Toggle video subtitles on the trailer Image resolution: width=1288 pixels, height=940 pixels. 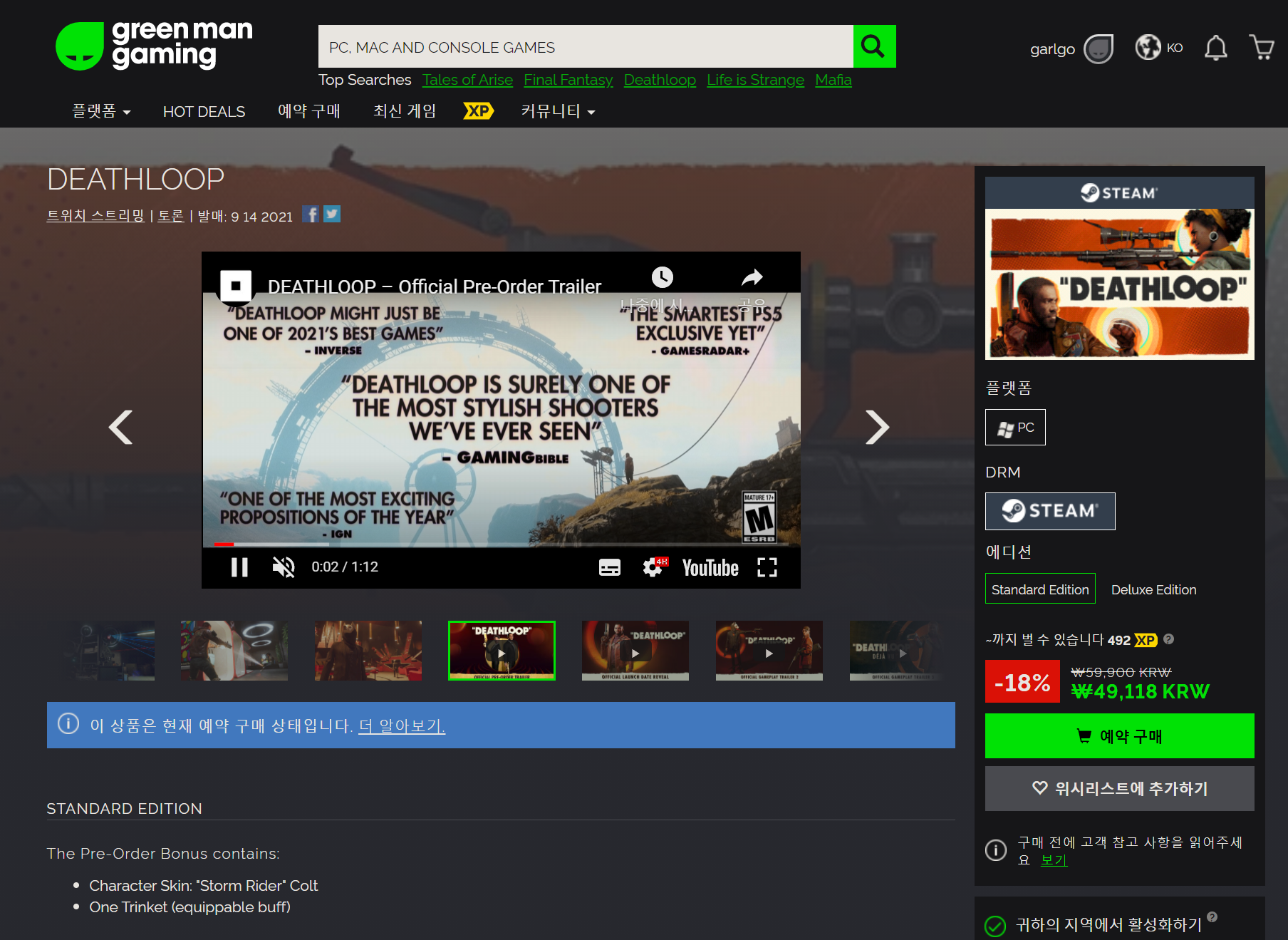pyautogui.click(x=609, y=567)
